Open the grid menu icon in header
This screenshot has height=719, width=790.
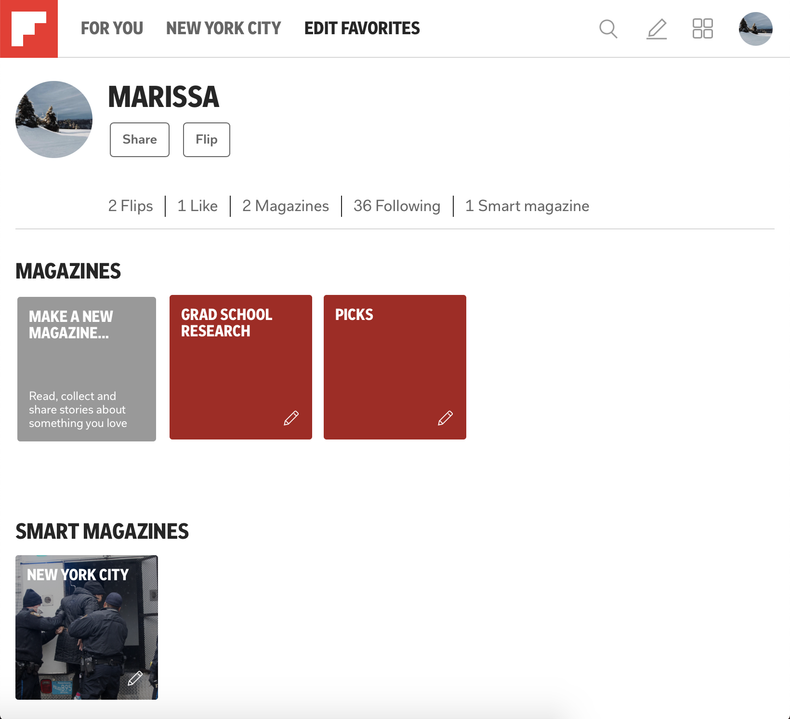(703, 29)
